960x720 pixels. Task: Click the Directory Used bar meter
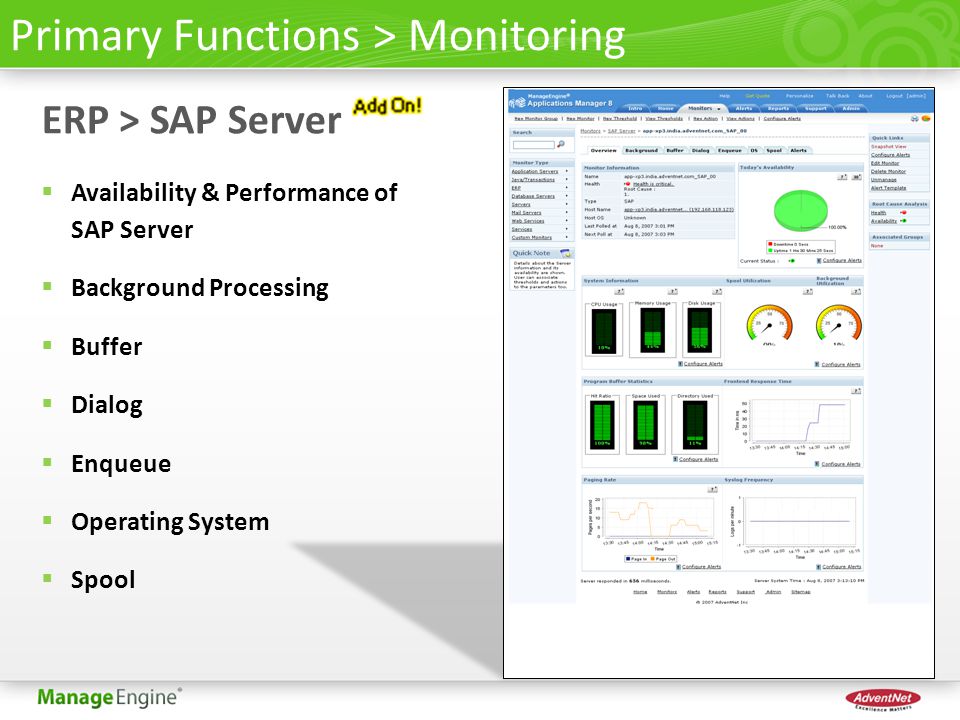coord(695,424)
